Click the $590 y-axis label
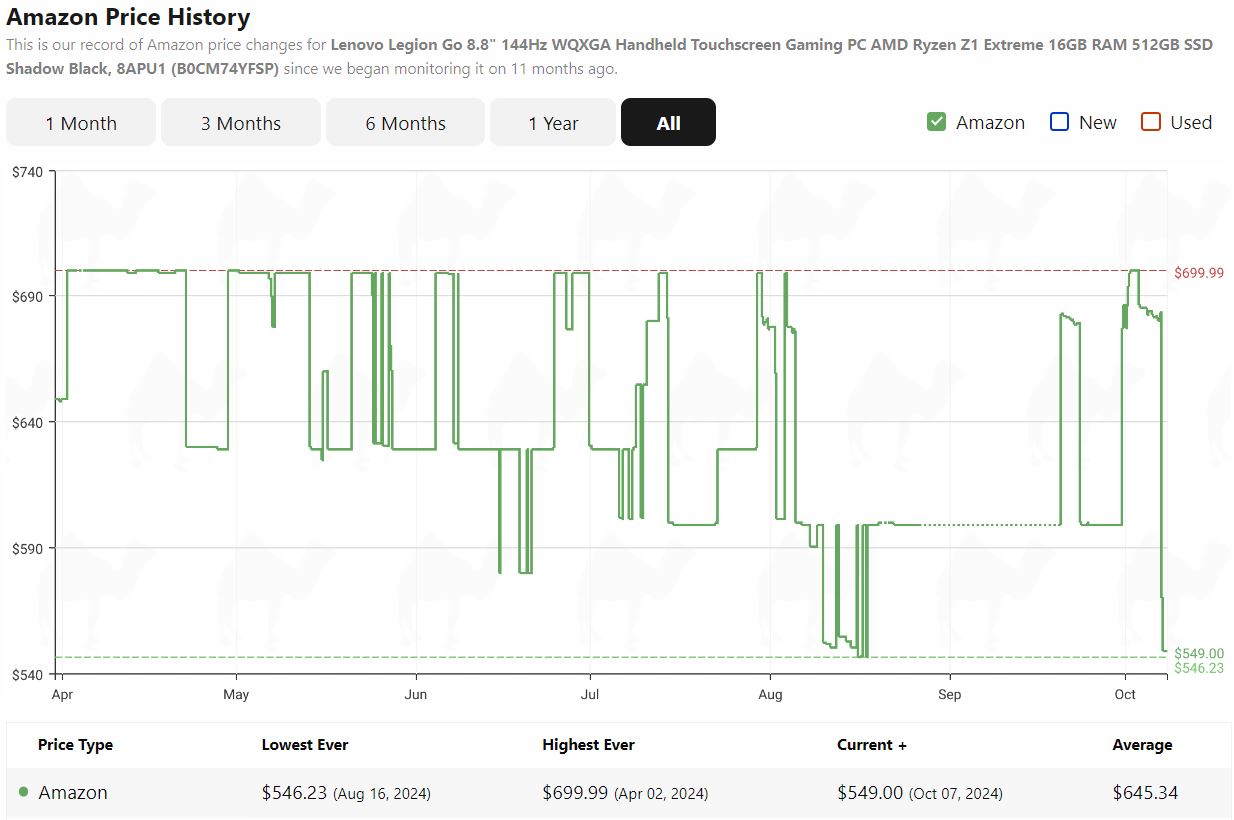The width and height of the screenshot is (1234, 820). click(x=27, y=549)
